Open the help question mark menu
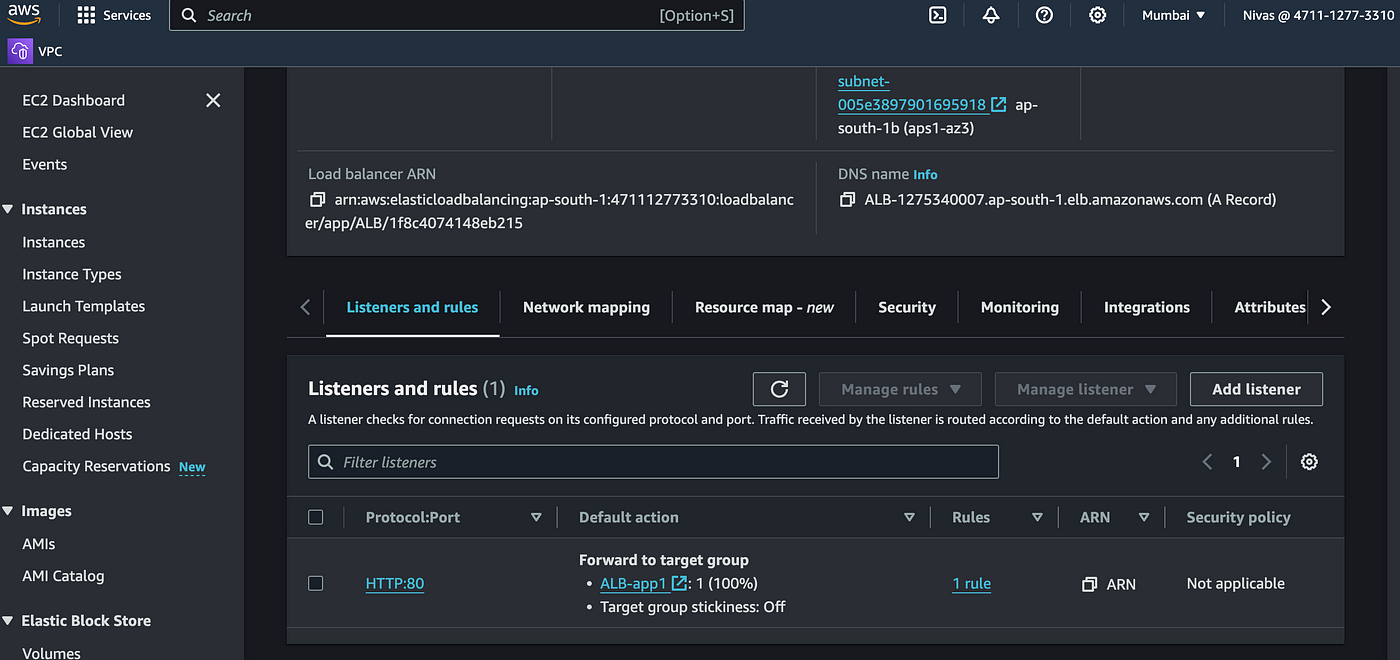Screen dimensions: 1400x660 1044,15
